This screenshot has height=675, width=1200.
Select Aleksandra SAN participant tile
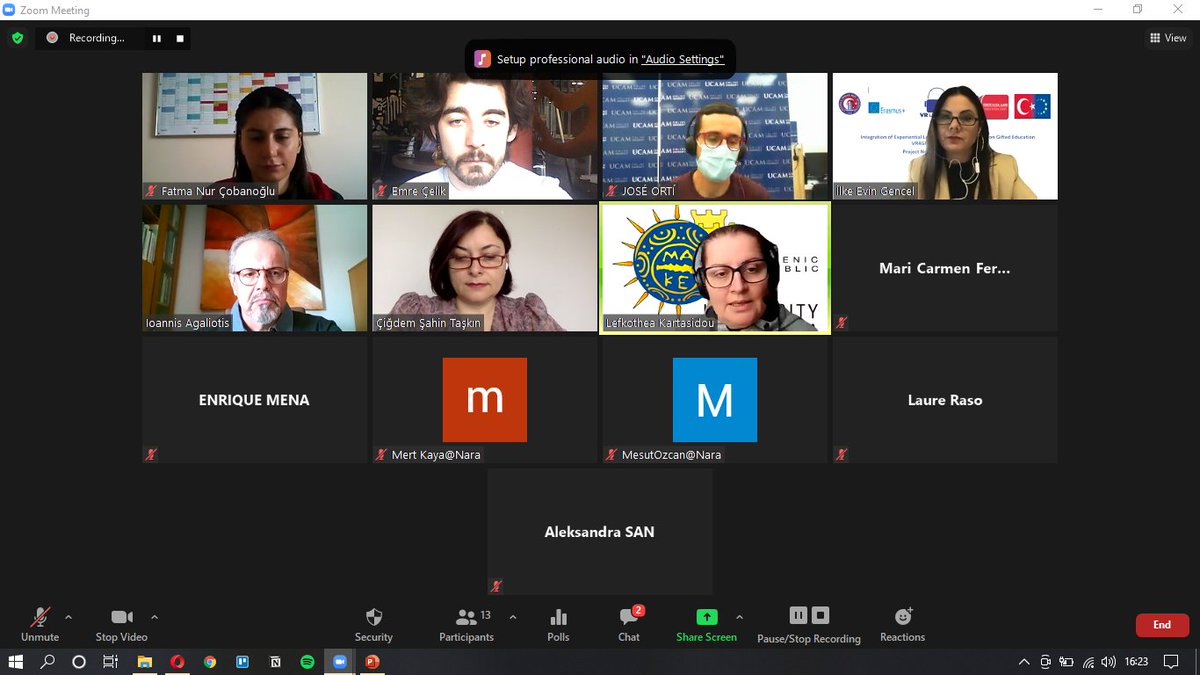click(x=600, y=532)
